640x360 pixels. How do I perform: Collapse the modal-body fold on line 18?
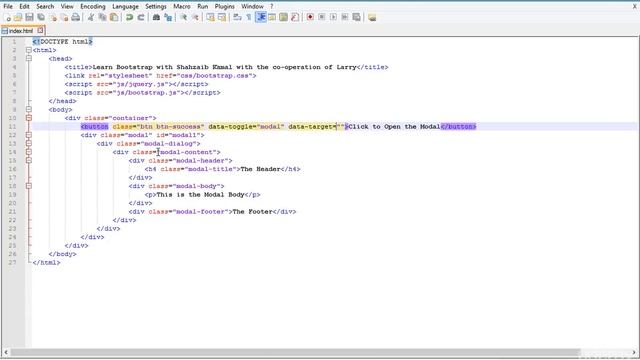click(29, 186)
